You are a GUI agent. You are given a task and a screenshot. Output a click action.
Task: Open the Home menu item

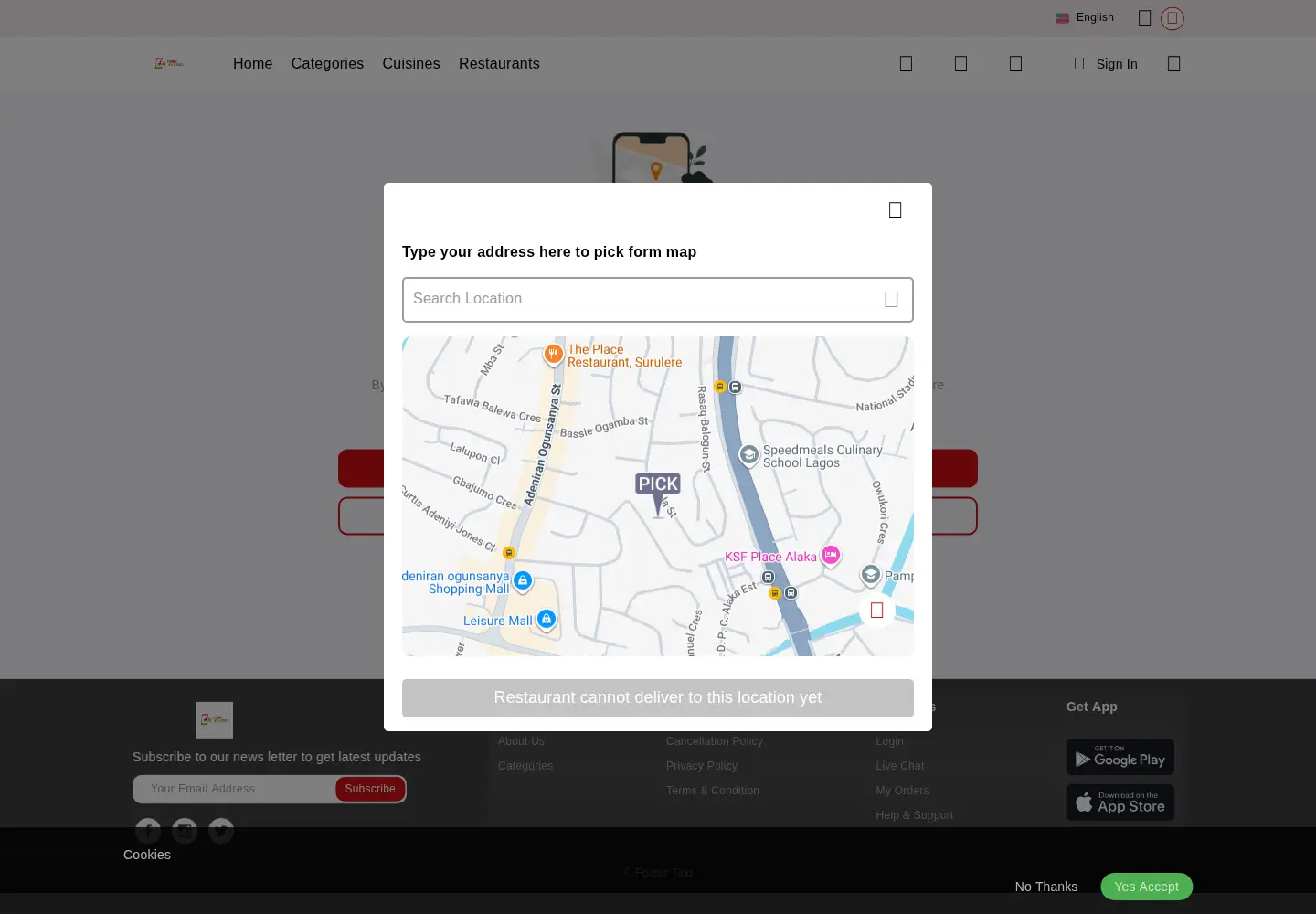[x=252, y=64]
